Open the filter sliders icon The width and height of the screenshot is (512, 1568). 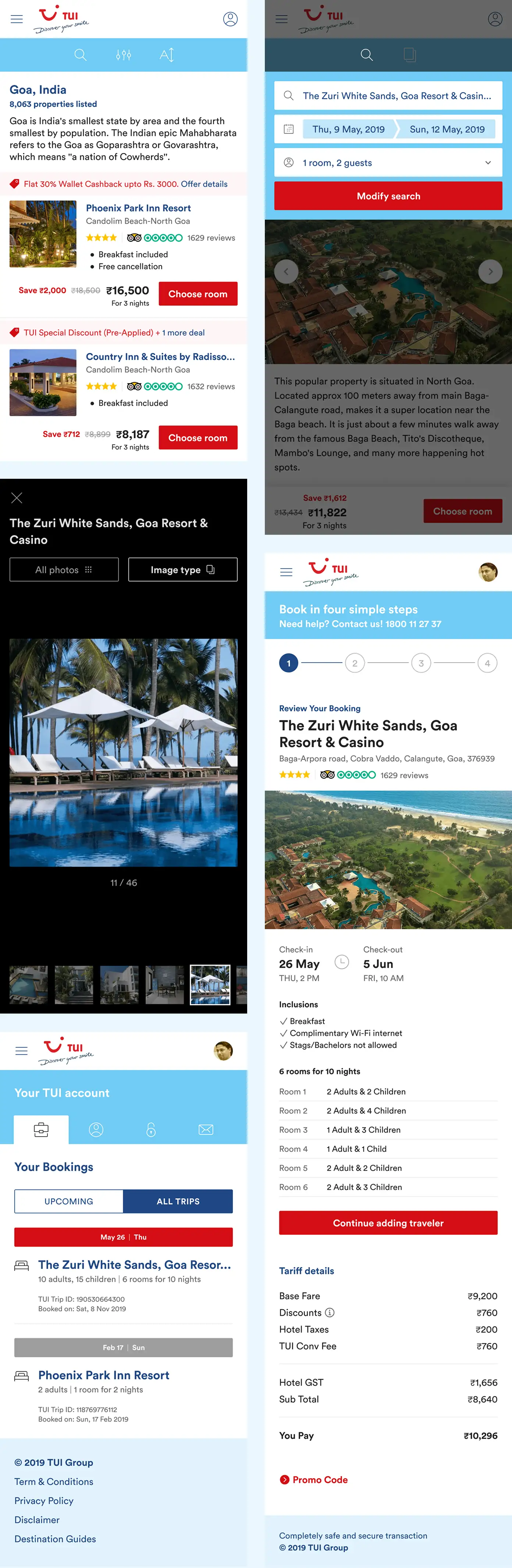(x=124, y=55)
